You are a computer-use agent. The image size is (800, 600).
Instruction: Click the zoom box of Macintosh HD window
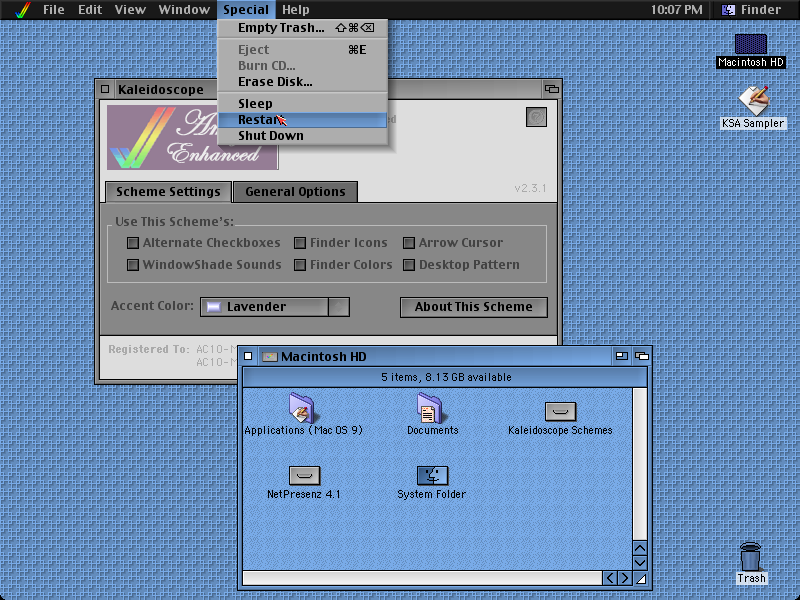point(621,356)
